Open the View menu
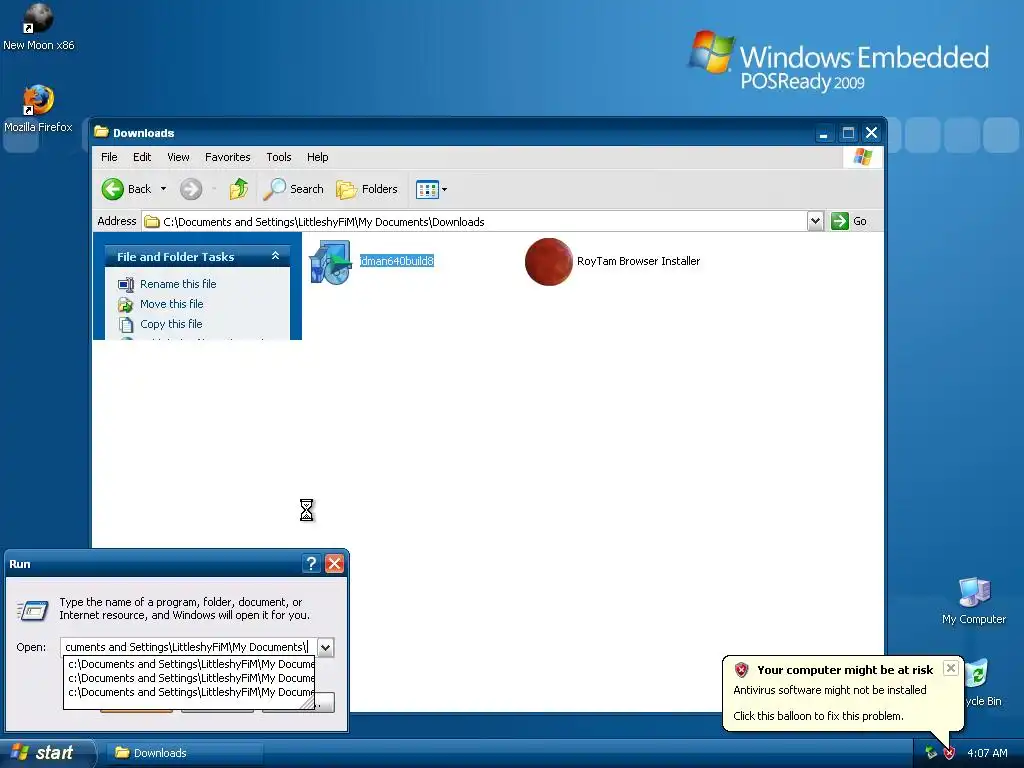This screenshot has height=768, width=1024. 178,157
